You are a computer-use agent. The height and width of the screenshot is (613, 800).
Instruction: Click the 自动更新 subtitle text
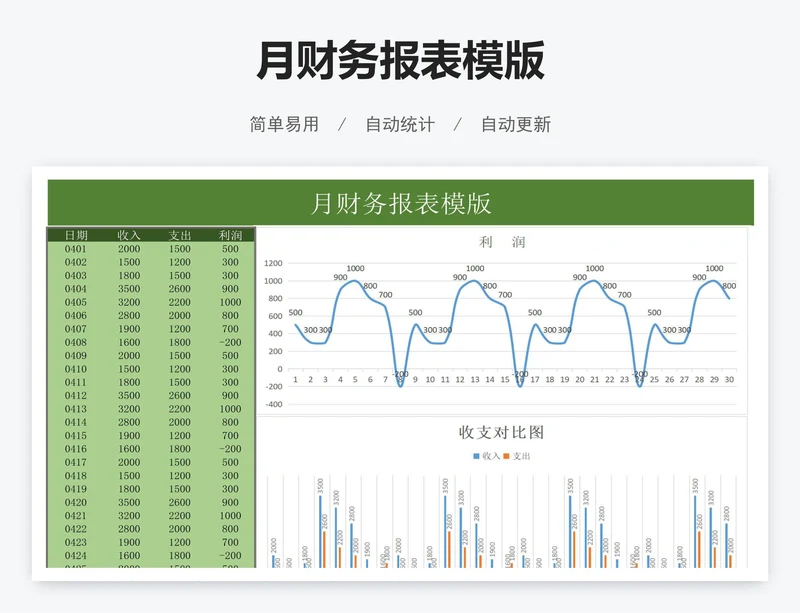(516, 124)
